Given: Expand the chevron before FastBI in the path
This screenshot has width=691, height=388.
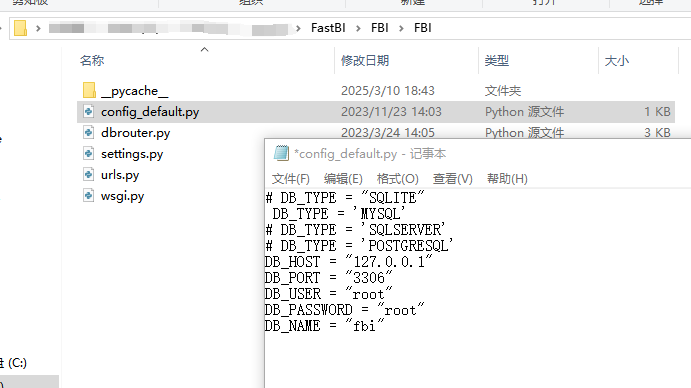Looking at the screenshot, I should click(298, 28).
